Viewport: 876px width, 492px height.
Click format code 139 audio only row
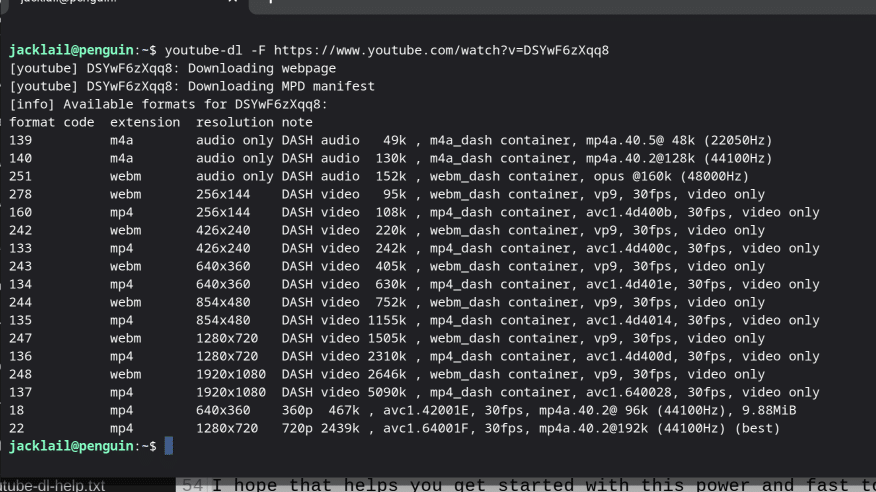click(x=391, y=140)
